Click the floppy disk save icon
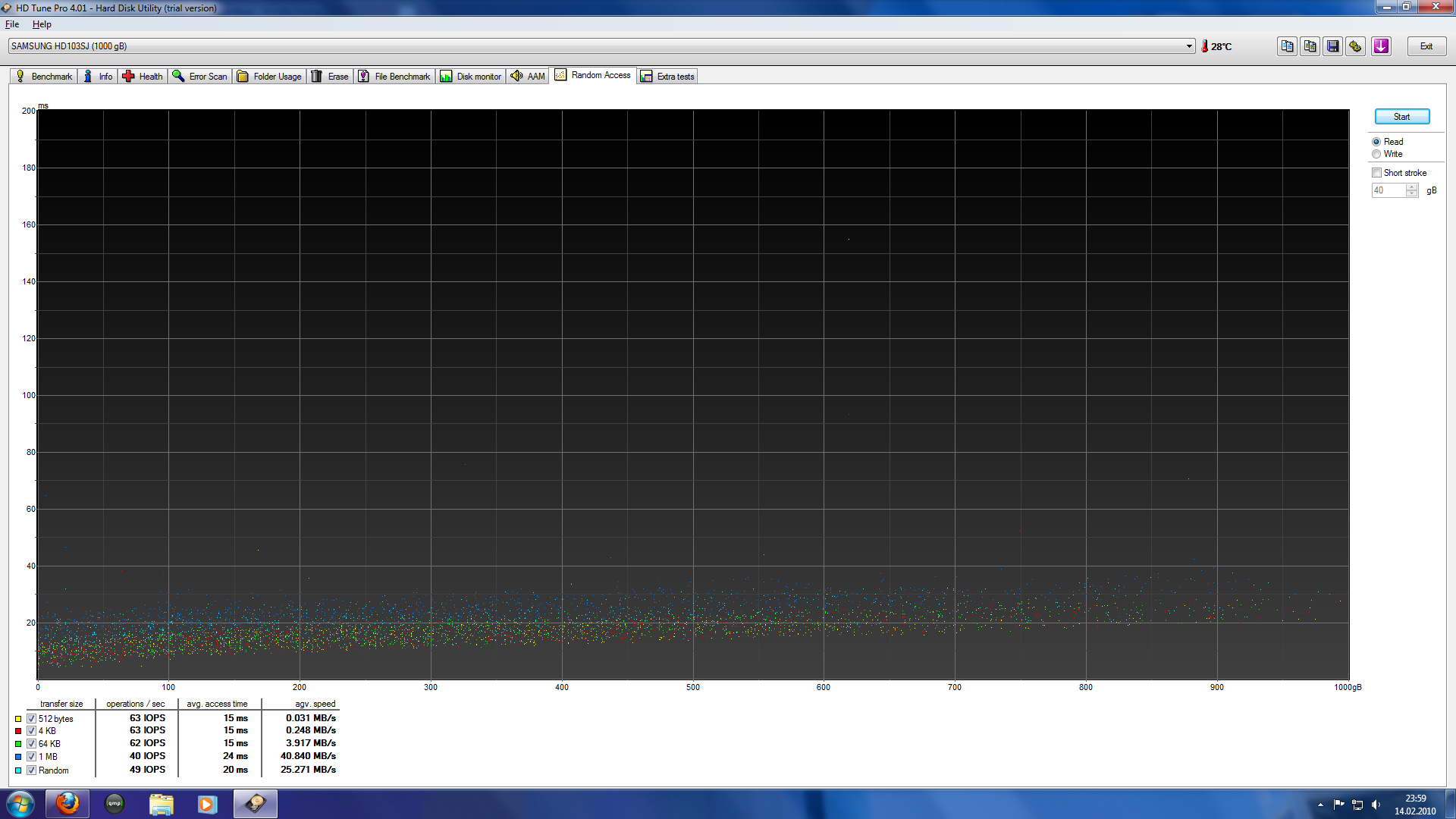Screen dimensions: 1456x819 pyautogui.click(x=1332, y=46)
